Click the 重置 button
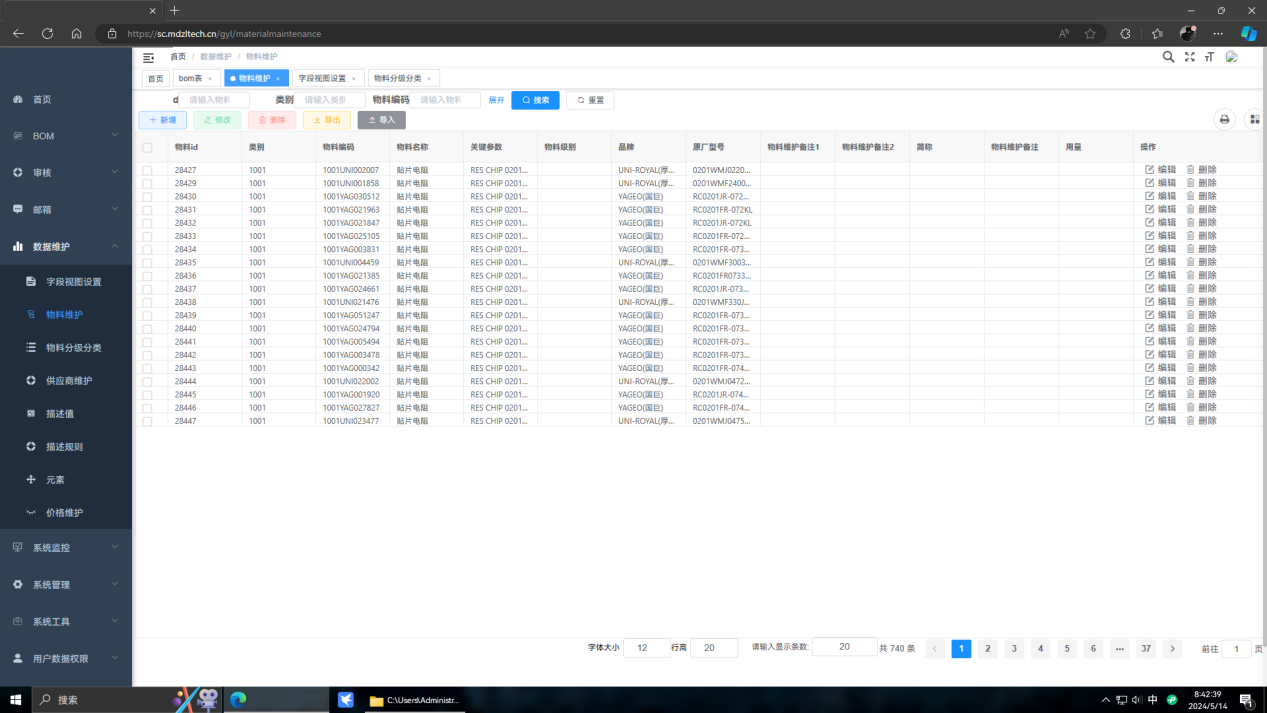The width and height of the screenshot is (1267, 713). point(590,100)
